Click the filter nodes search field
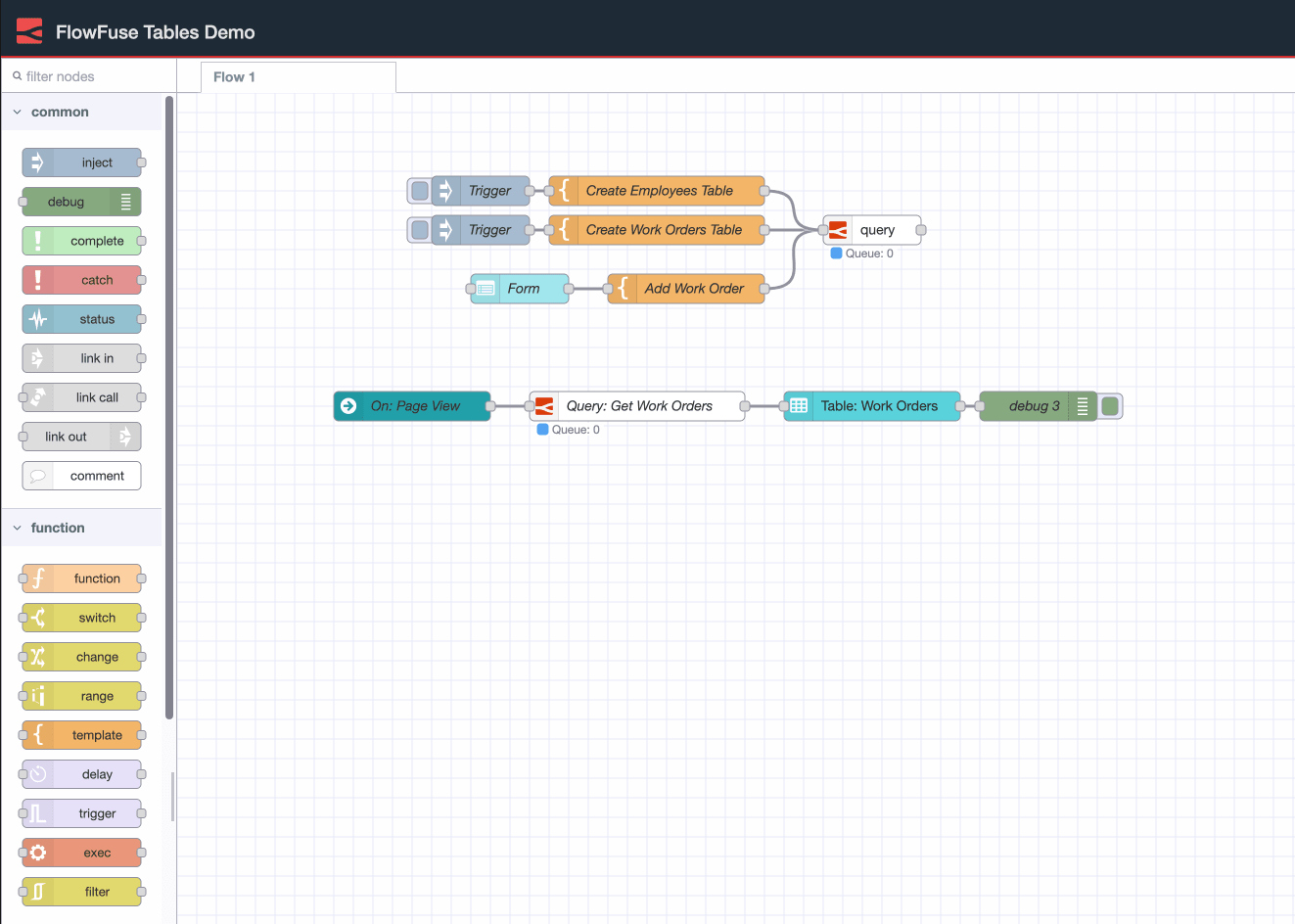 point(86,75)
